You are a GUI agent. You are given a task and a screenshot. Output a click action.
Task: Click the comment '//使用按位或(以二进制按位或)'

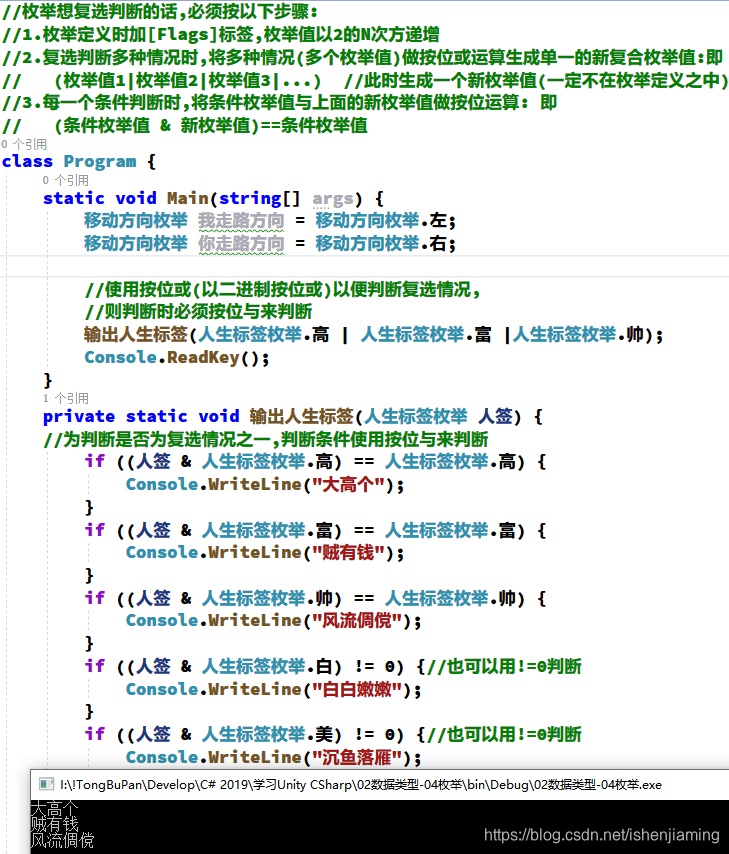pyautogui.click(x=283, y=290)
